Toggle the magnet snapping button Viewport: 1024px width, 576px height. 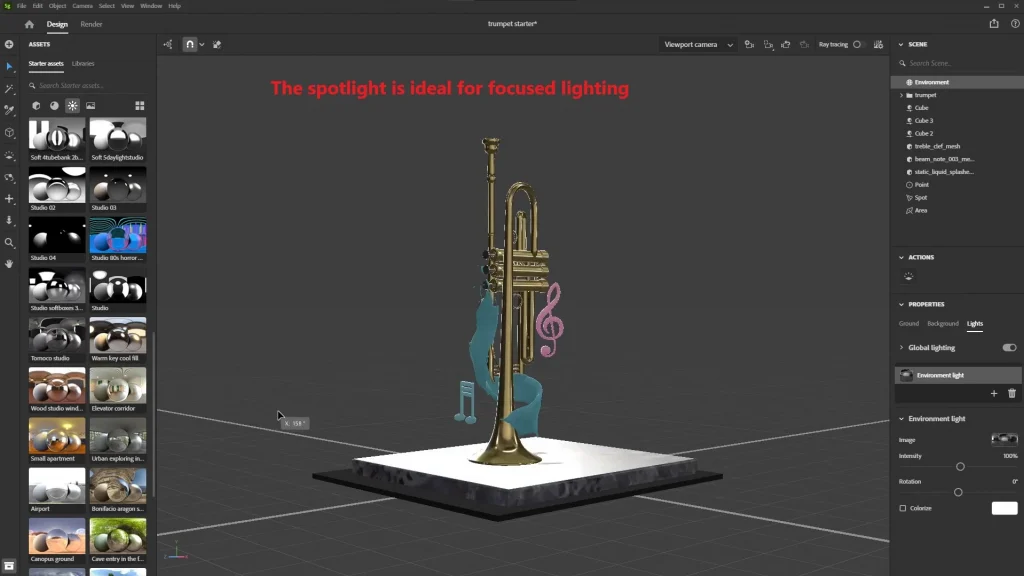pyautogui.click(x=189, y=44)
